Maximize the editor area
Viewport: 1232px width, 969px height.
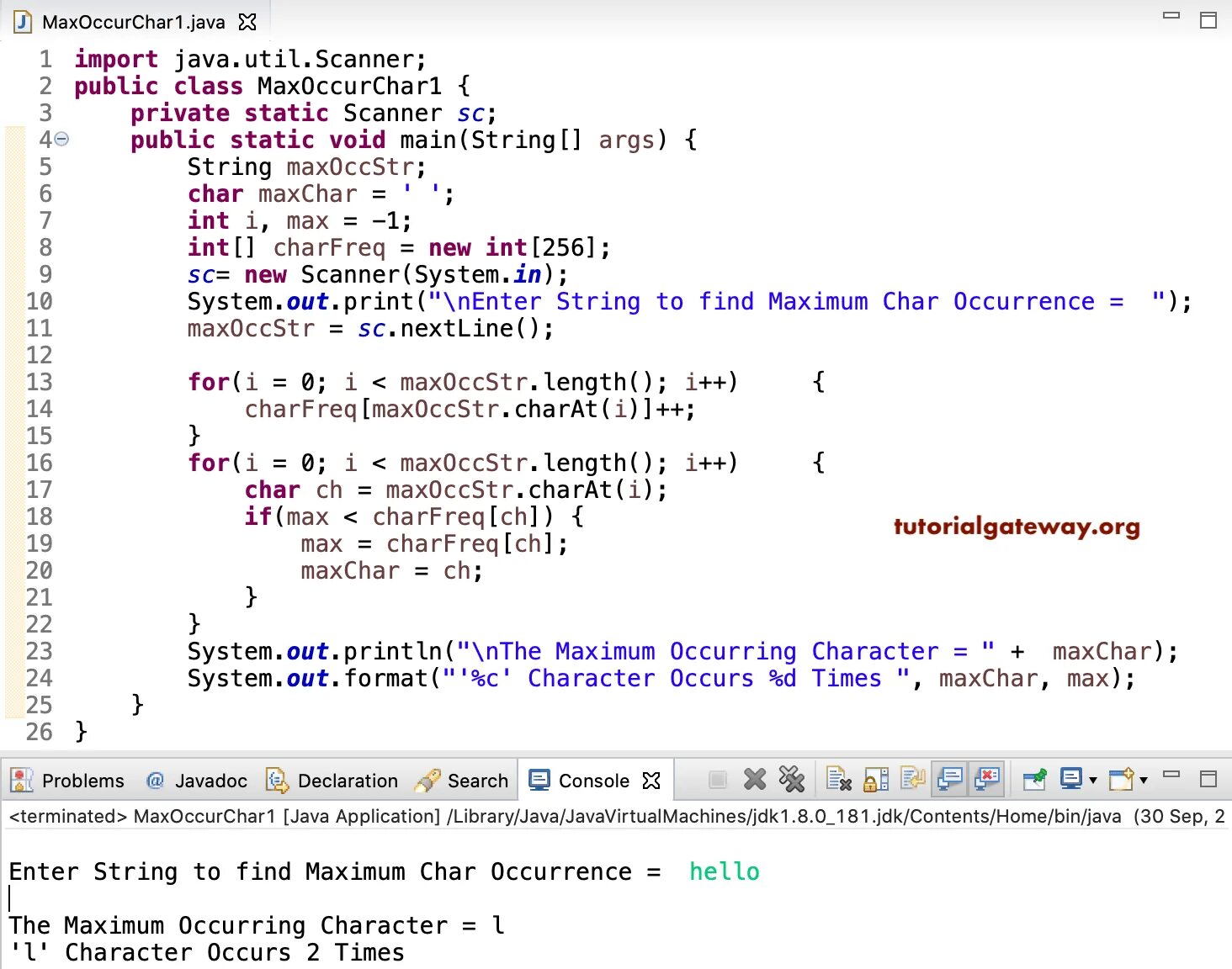coord(1208,20)
